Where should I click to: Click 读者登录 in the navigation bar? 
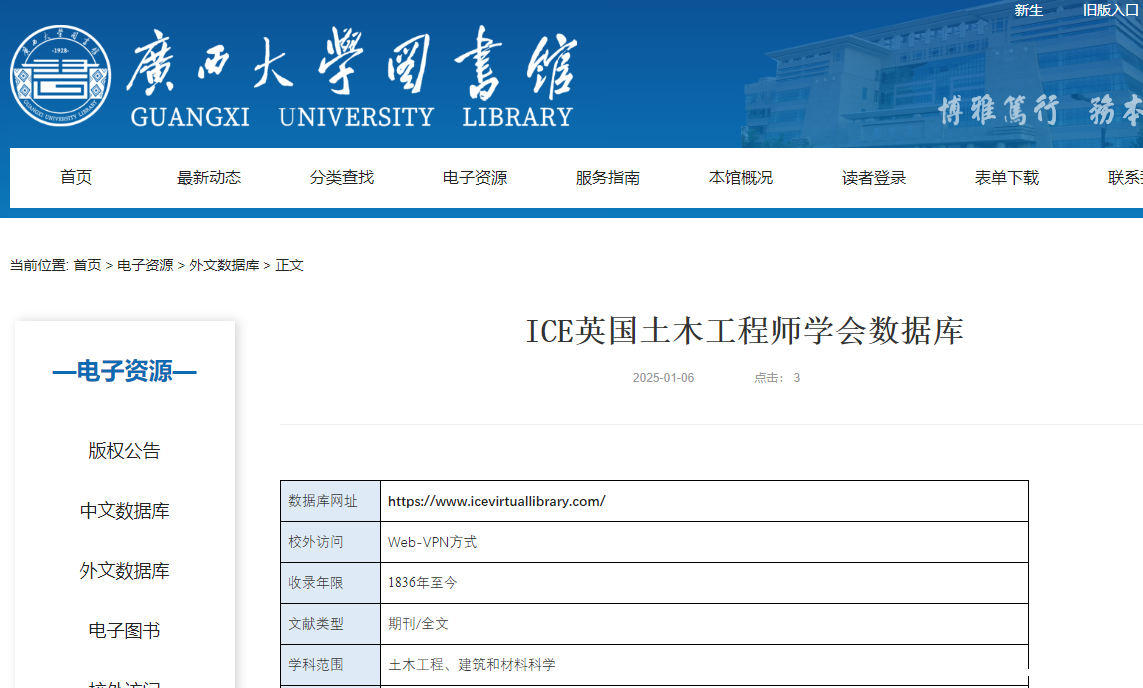click(x=874, y=178)
